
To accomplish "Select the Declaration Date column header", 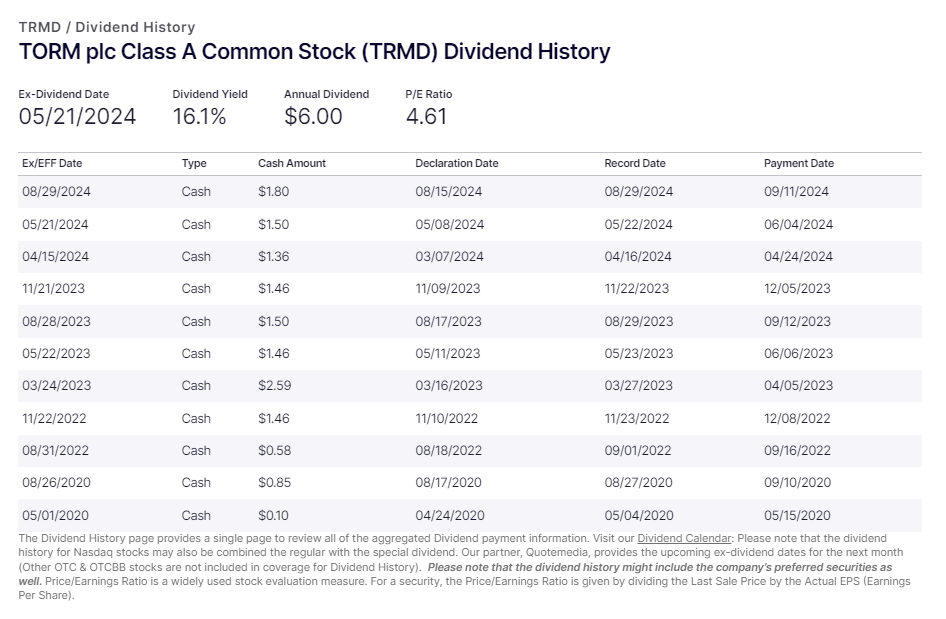I will click(x=456, y=163).
